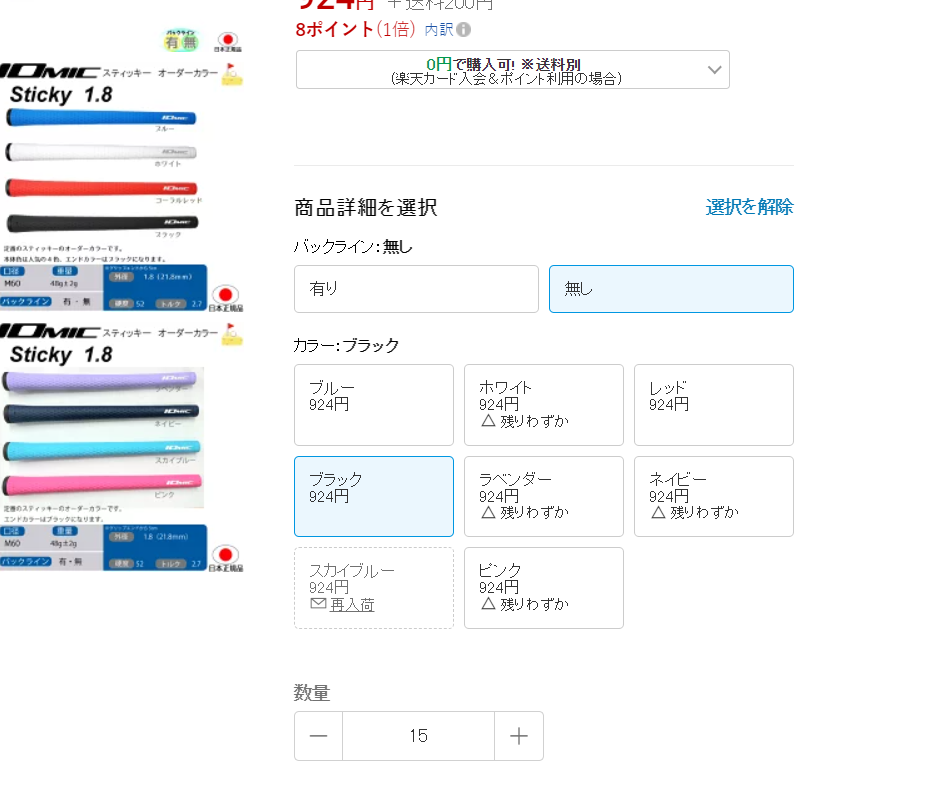Pick the ネイビー color option
942x788 pixels.
point(713,496)
